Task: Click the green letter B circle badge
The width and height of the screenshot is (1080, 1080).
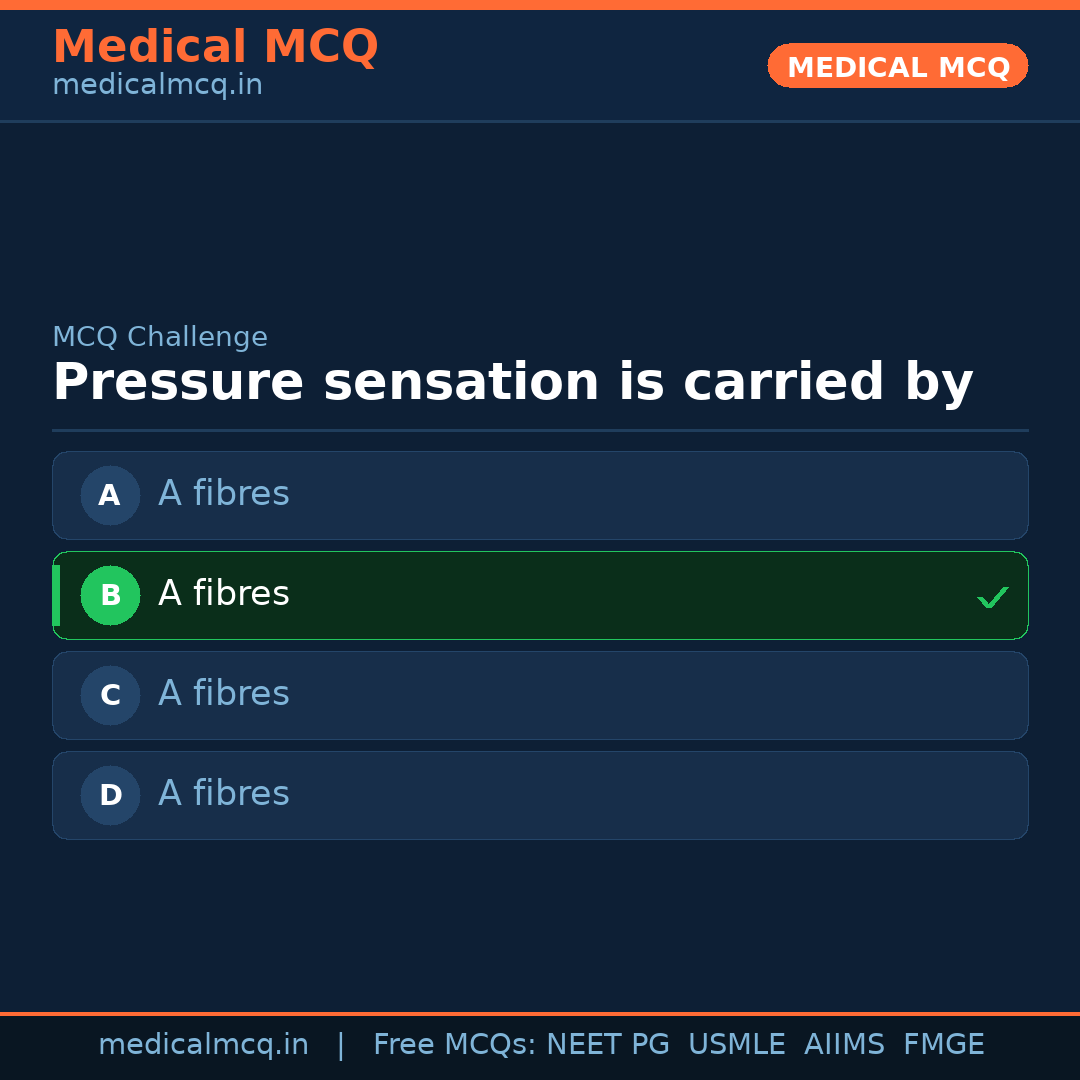Action: [x=110, y=595]
